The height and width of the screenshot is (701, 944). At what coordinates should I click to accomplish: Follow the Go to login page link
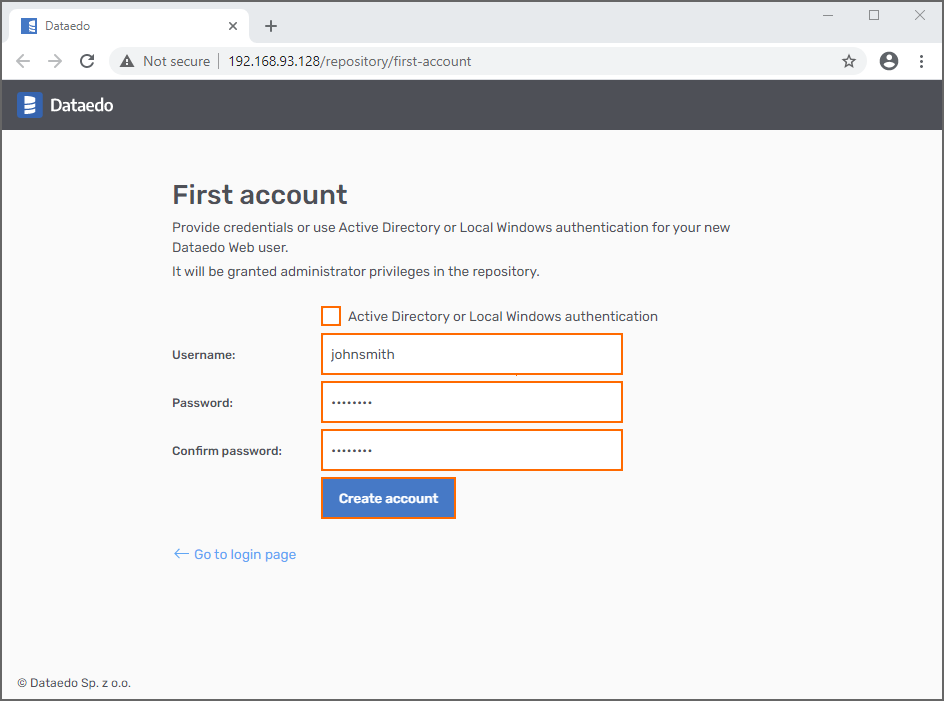(244, 554)
